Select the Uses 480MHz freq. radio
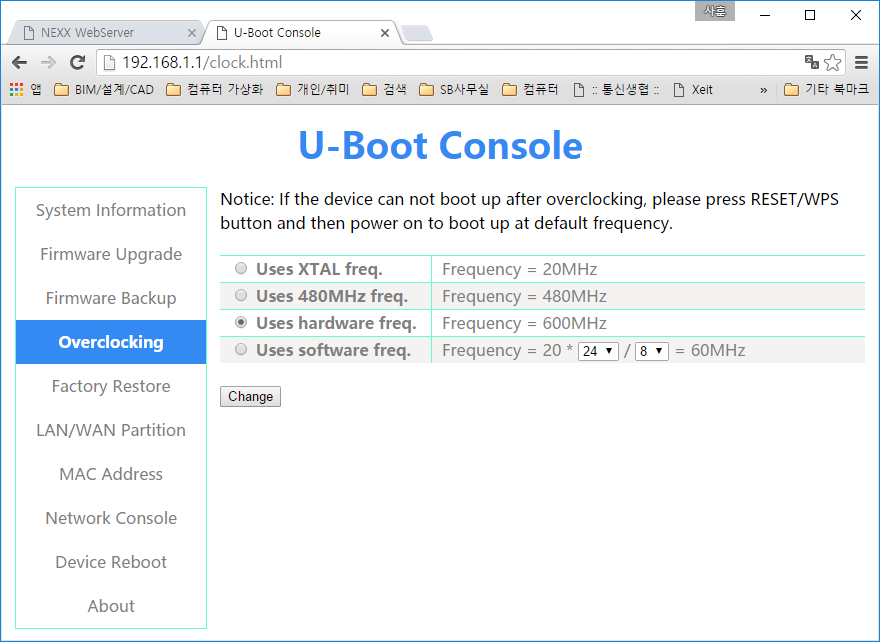The image size is (880, 642). pyautogui.click(x=241, y=295)
